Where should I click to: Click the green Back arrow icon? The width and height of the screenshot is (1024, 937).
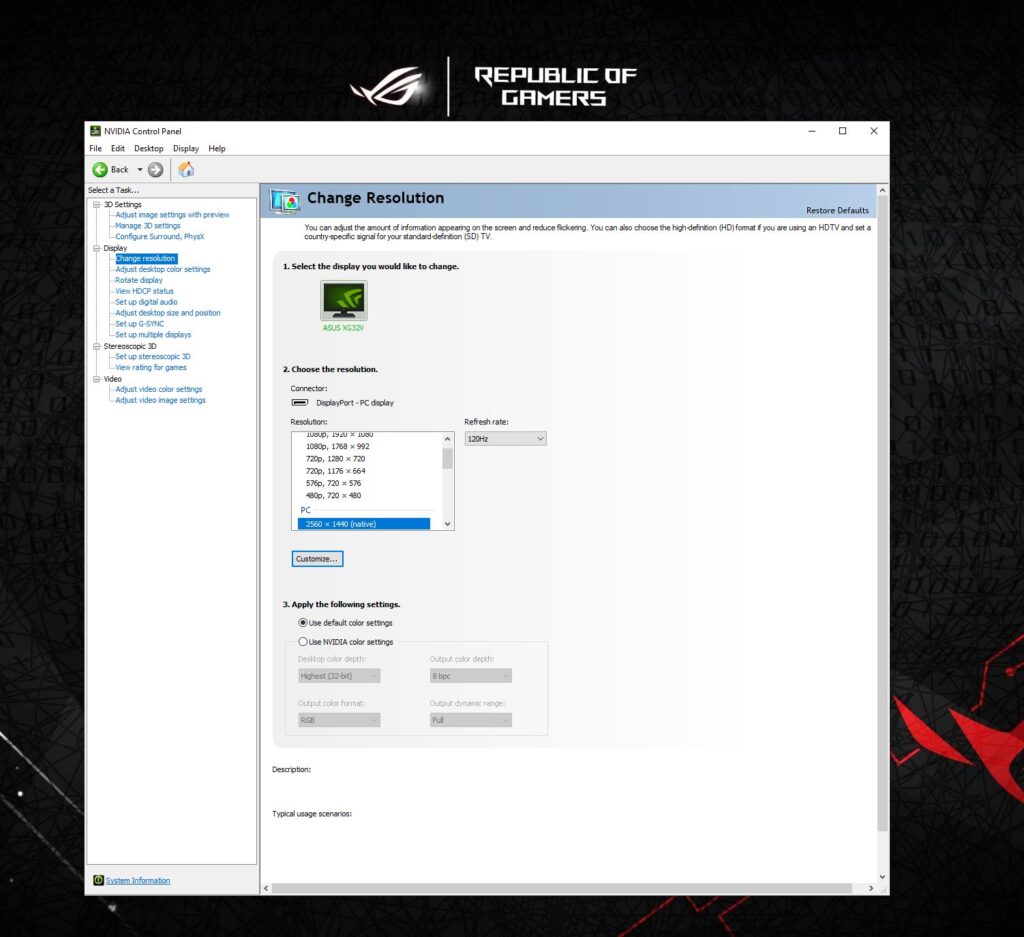click(100, 170)
